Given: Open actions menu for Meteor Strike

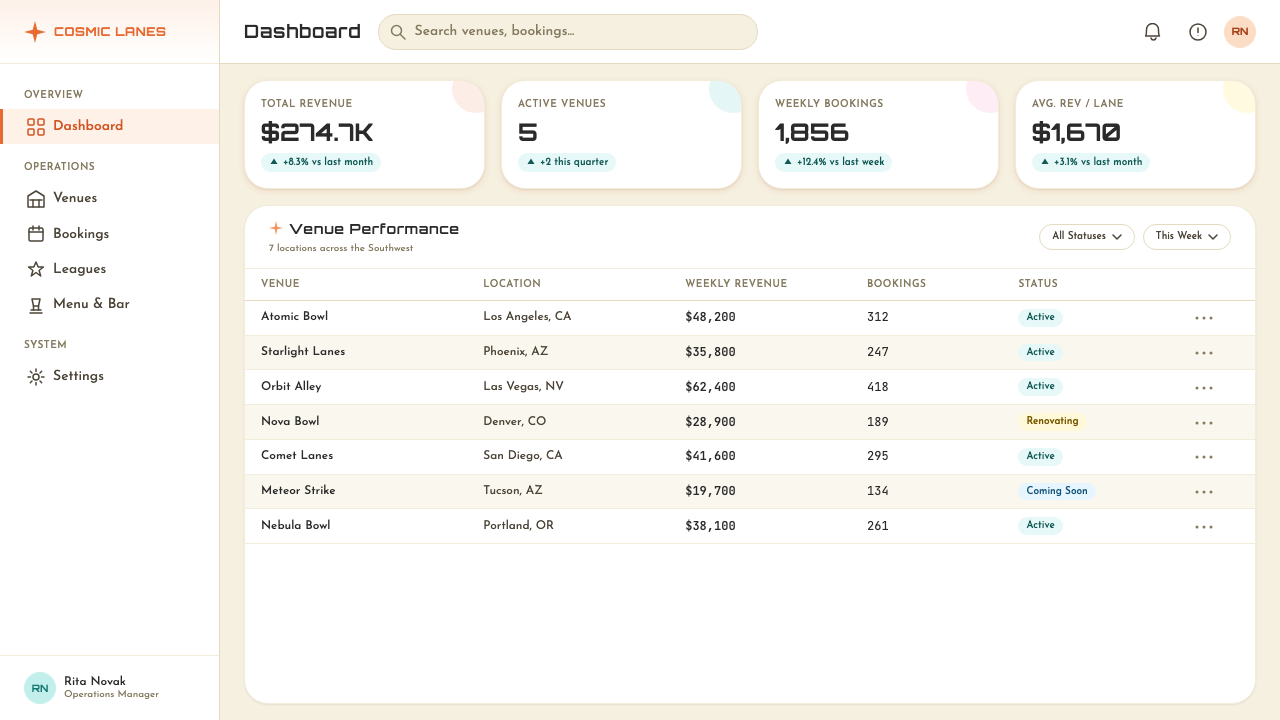Looking at the screenshot, I should pos(1204,492).
